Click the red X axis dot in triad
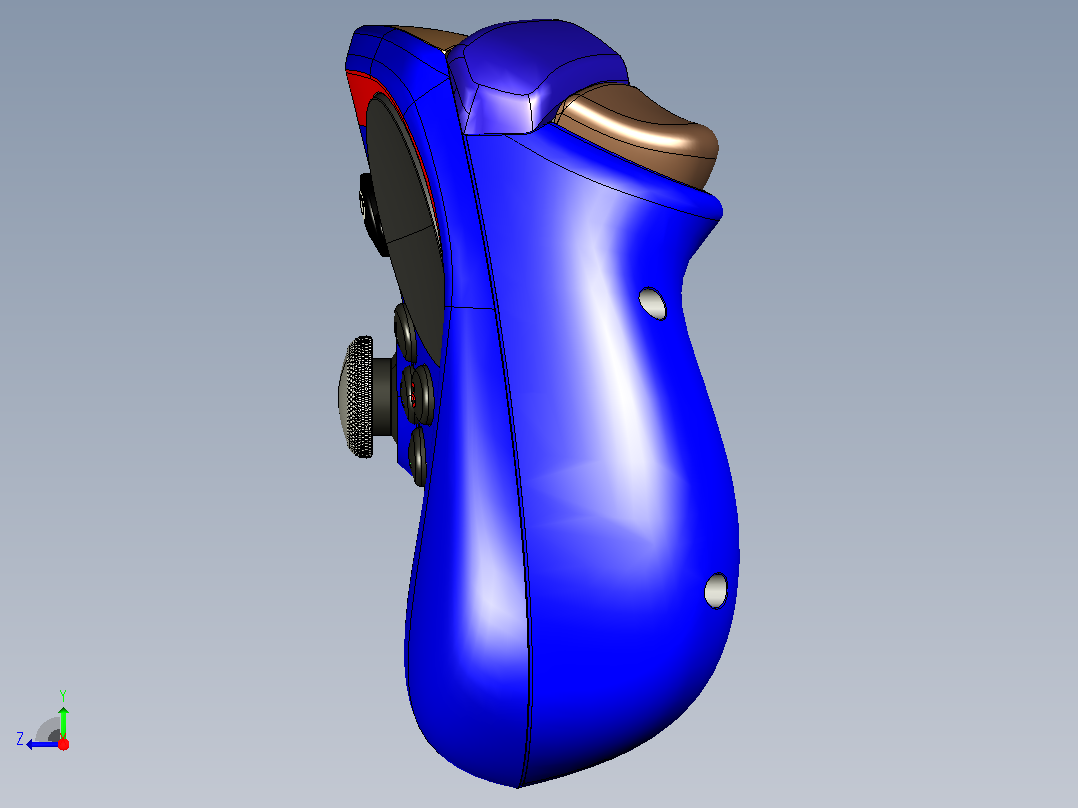Viewport: 1078px width, 808px height. click(x=63, y=744)
